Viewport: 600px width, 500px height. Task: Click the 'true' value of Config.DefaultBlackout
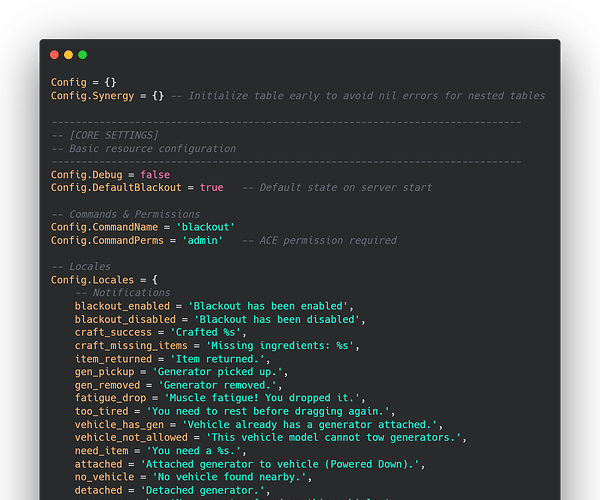211,188
